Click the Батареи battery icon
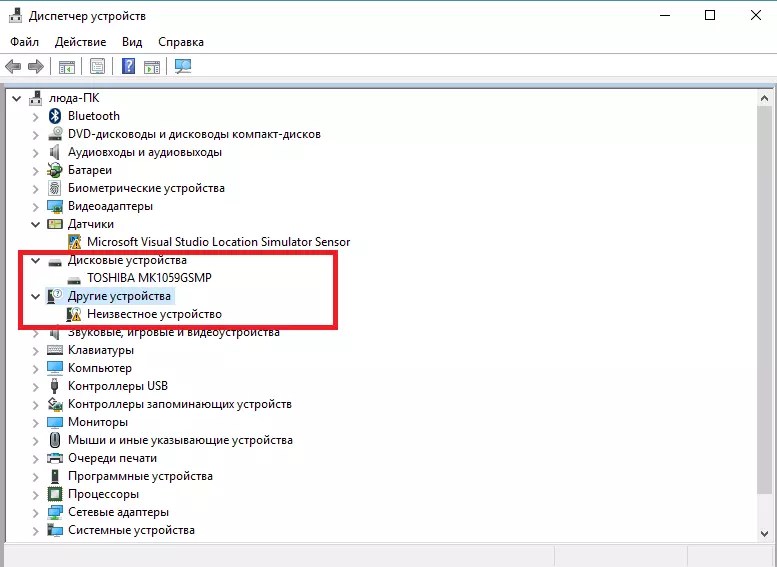 55,170
